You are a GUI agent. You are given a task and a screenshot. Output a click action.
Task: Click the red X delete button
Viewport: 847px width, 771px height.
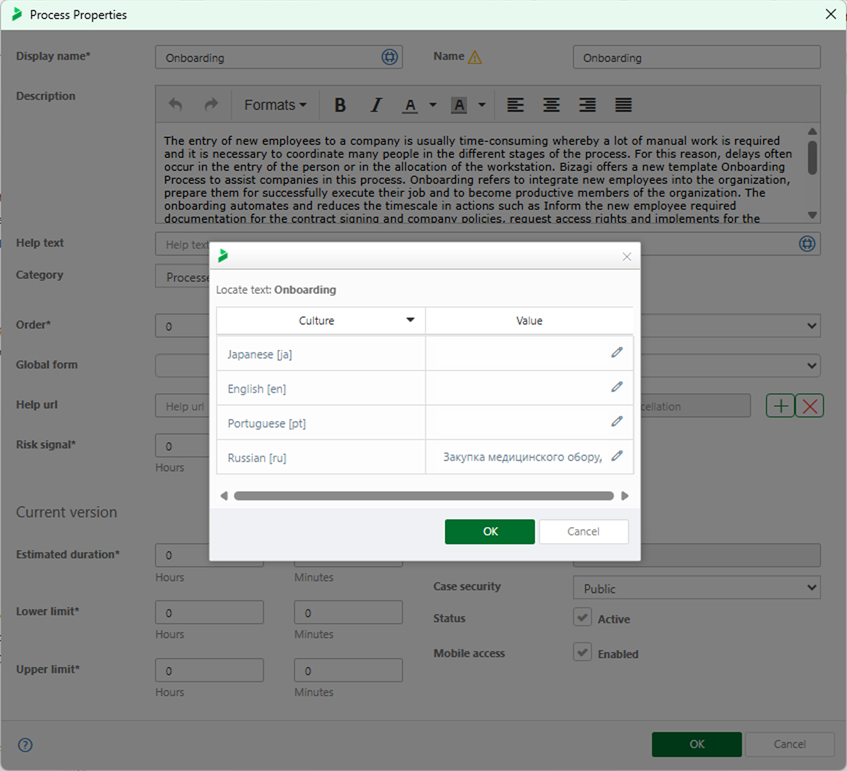coord(810,406)
